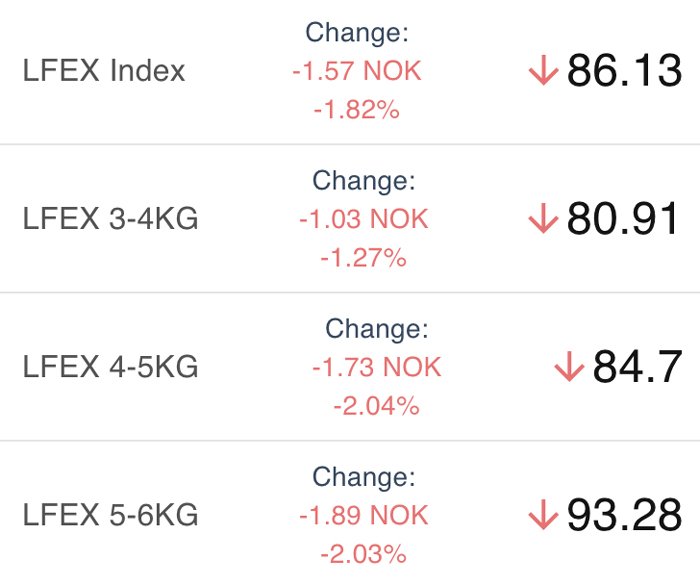The height and width of the screenshot is (585, 700).
Task: Click the LFEX 3-4KG price 80.91
Action: (x=624, y=219)
